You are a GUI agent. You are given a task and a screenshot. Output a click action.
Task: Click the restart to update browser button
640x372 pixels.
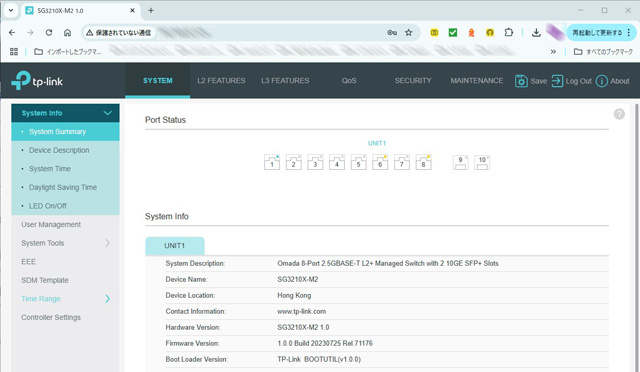601,33
